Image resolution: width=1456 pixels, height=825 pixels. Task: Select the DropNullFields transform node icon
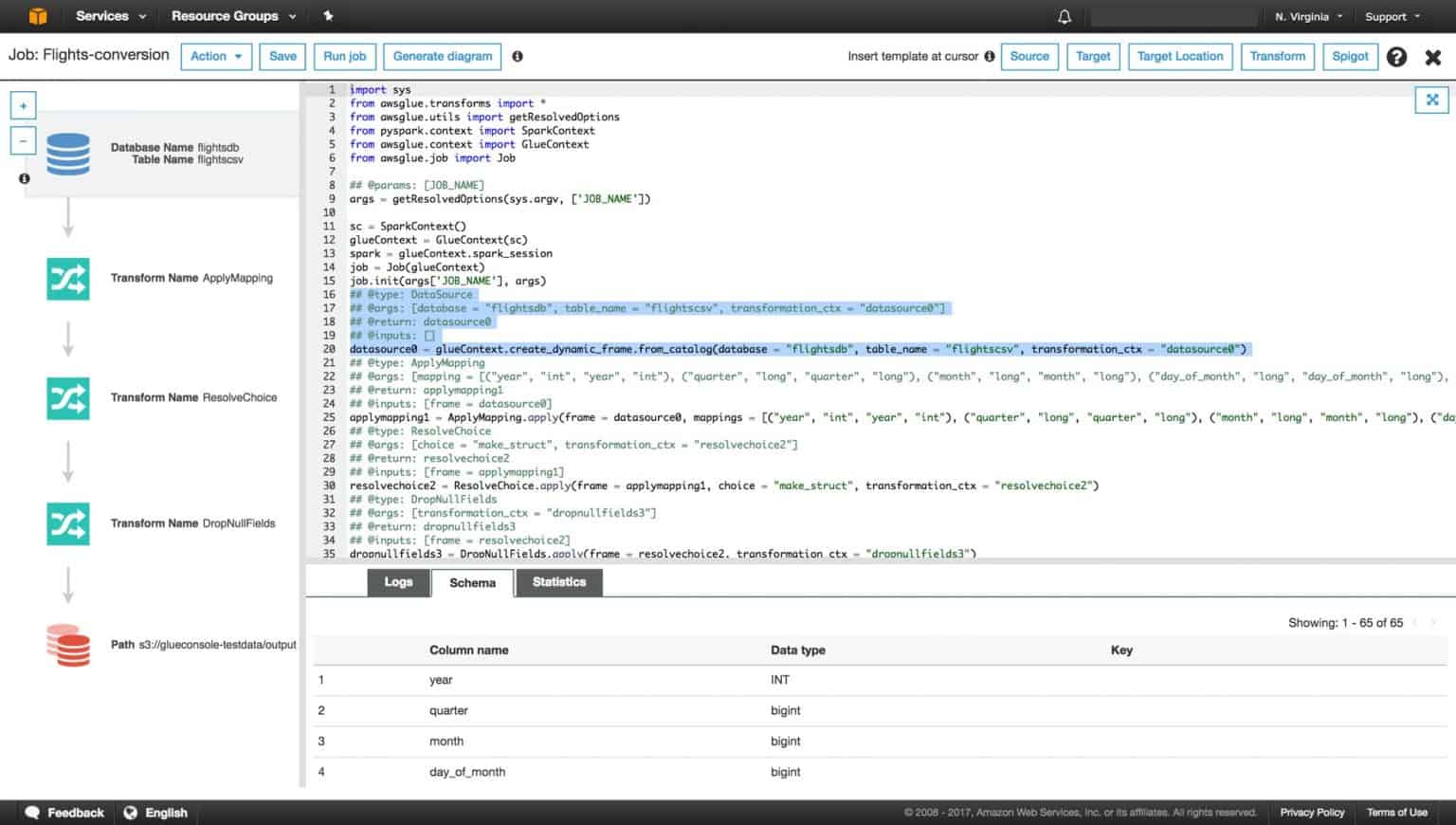pos(67,522)
